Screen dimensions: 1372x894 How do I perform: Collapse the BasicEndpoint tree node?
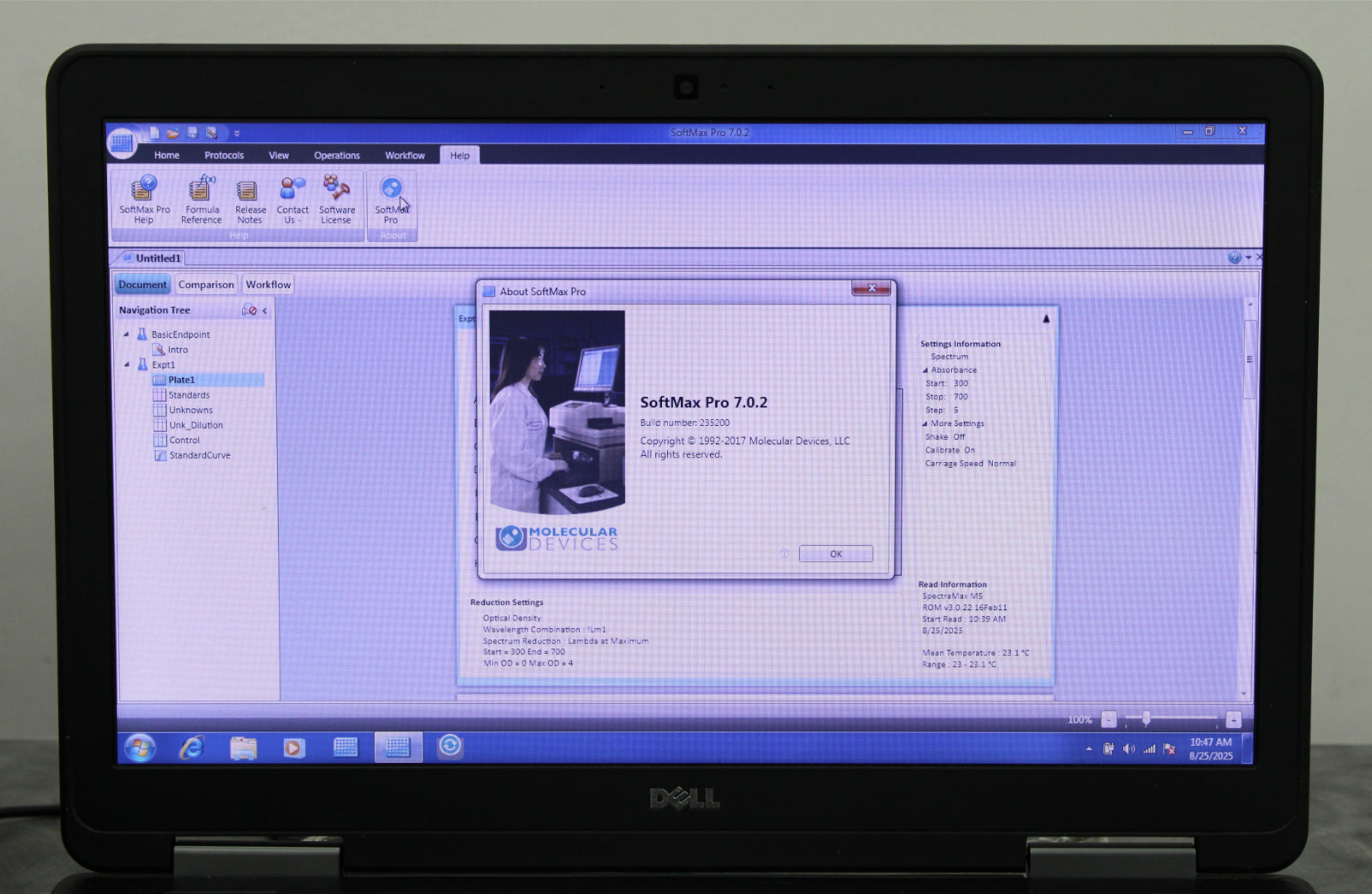(x=127, y=334)
